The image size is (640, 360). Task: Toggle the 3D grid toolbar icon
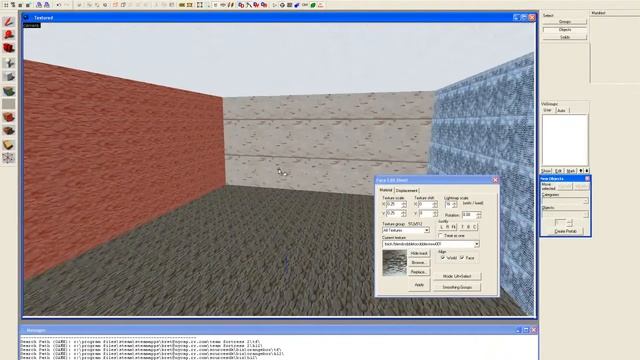[13, 5]
